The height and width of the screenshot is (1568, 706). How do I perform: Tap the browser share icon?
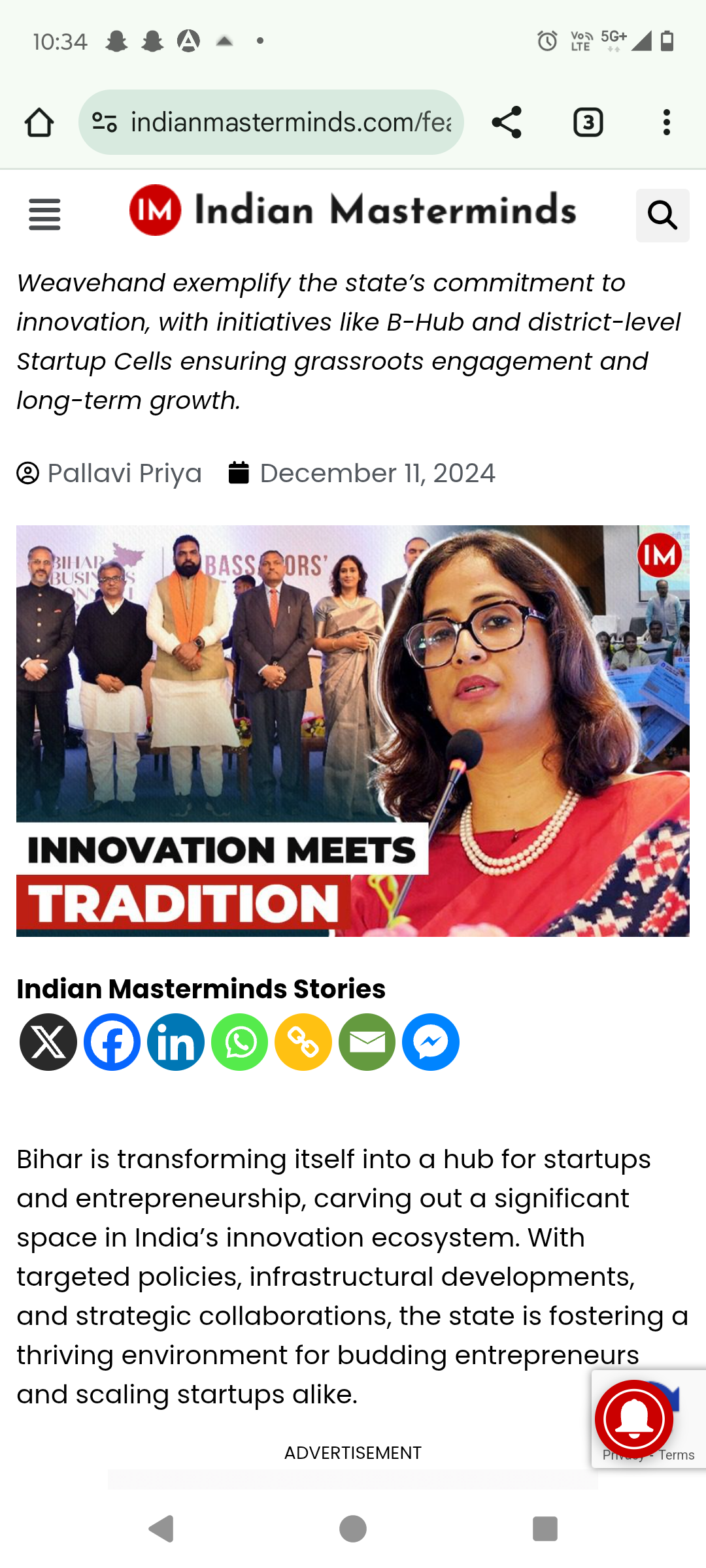pyautogui.click(x=507, y=122)
